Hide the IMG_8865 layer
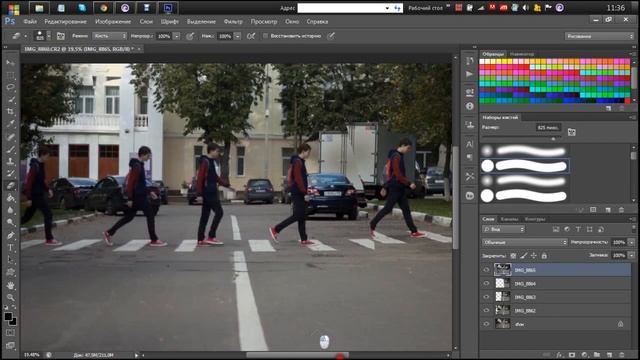The width and height of the screenshot is (640, 360). click(486, 270)
